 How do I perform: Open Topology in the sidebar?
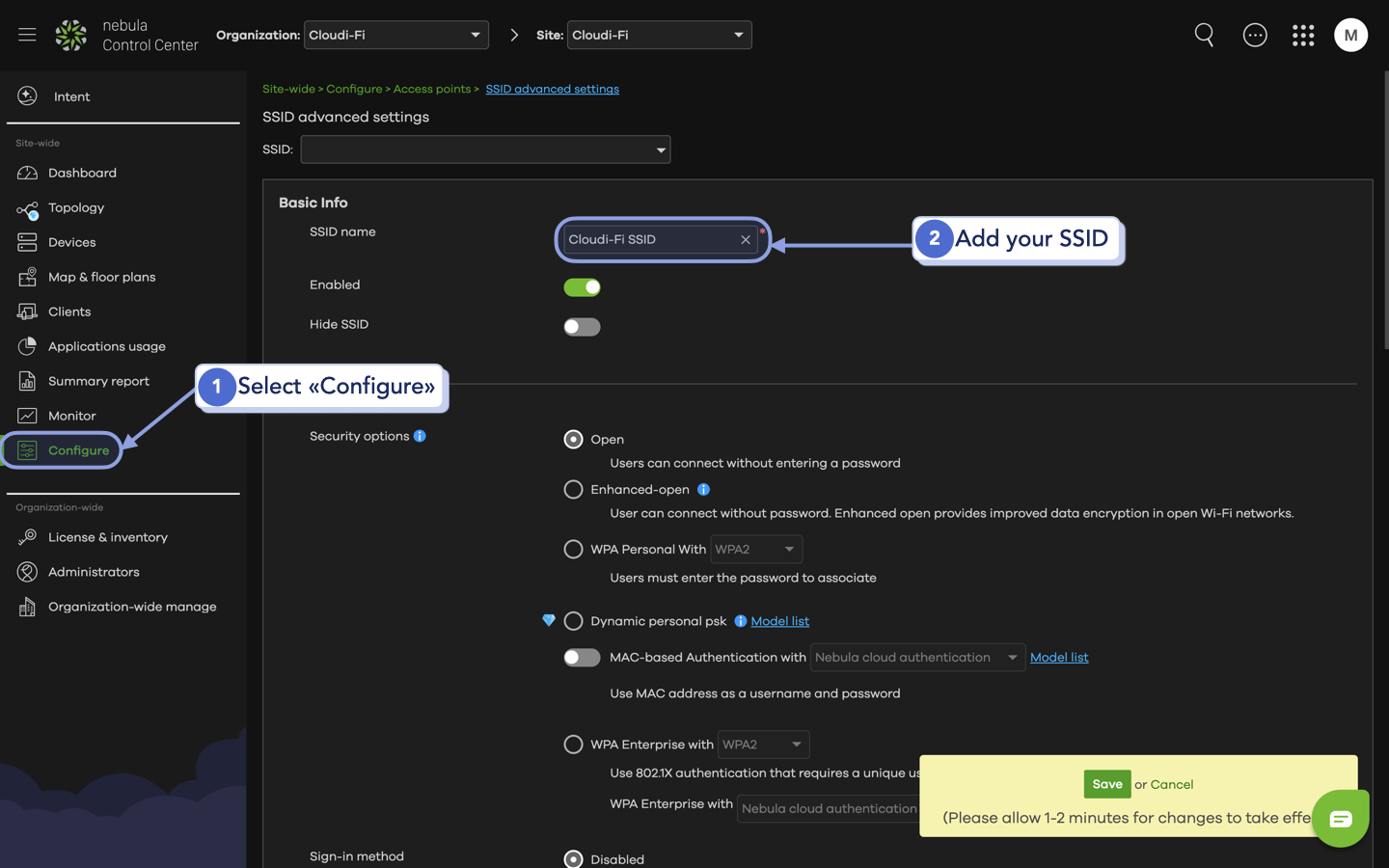click(x=76, y=207)
